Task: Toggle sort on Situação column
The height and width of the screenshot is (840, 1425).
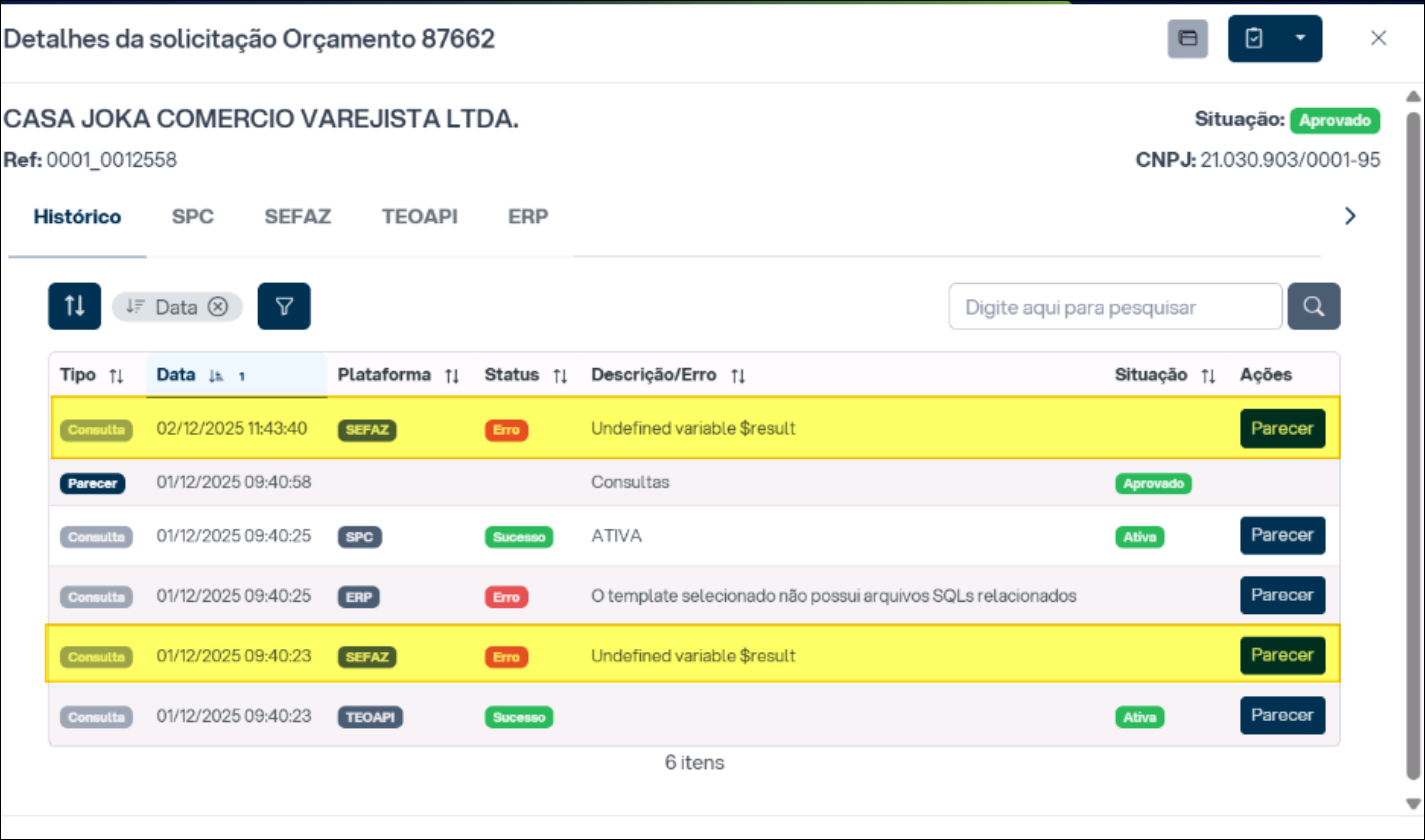Action: click(x=1208, y=376)
